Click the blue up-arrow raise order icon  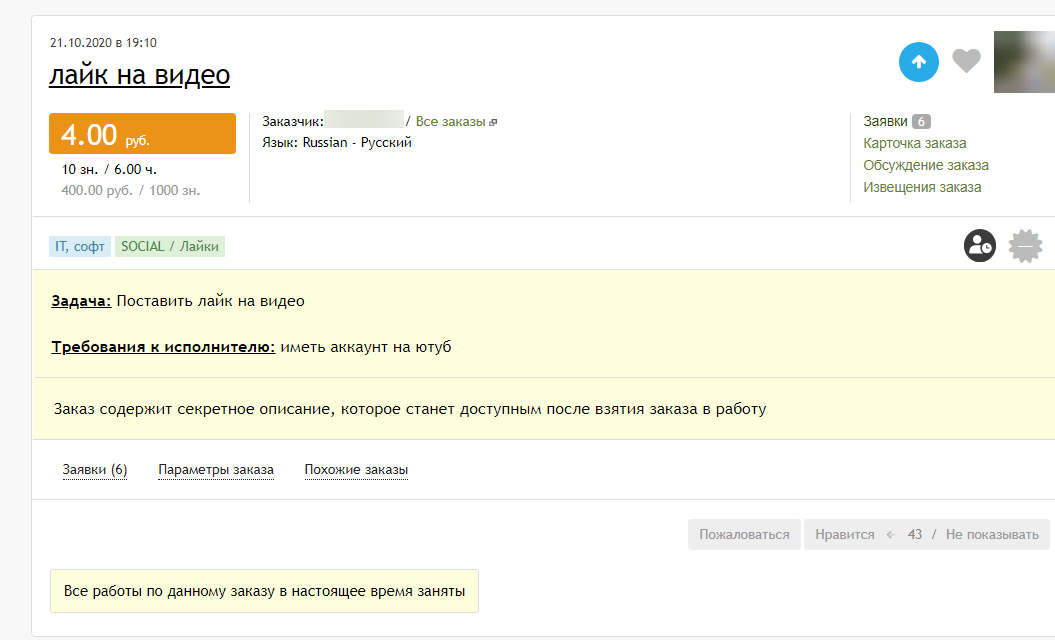pyautogui.click(x=919, y=62)
